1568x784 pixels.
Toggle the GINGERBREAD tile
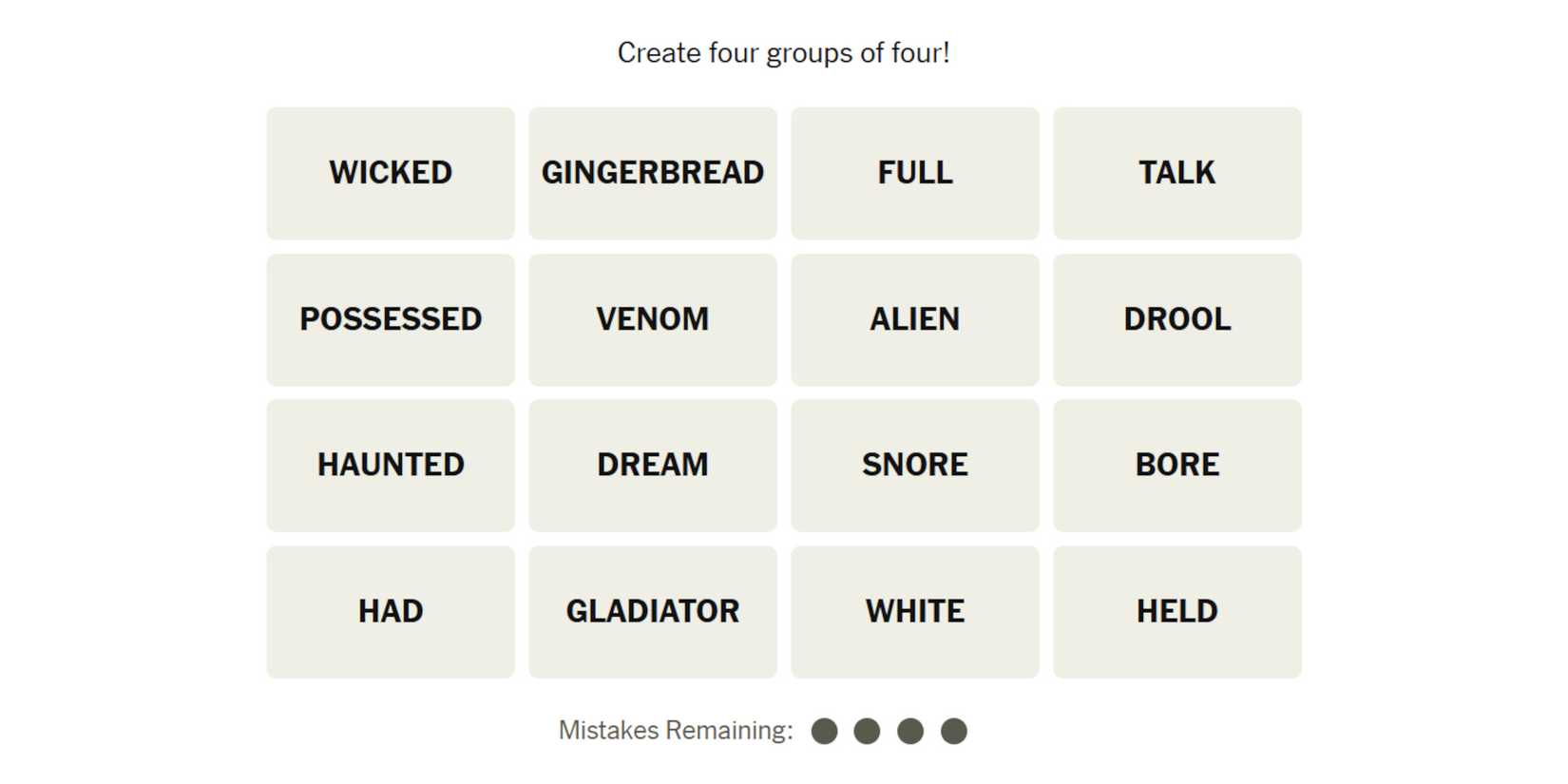pyautogui.click(x=653, y=173)
